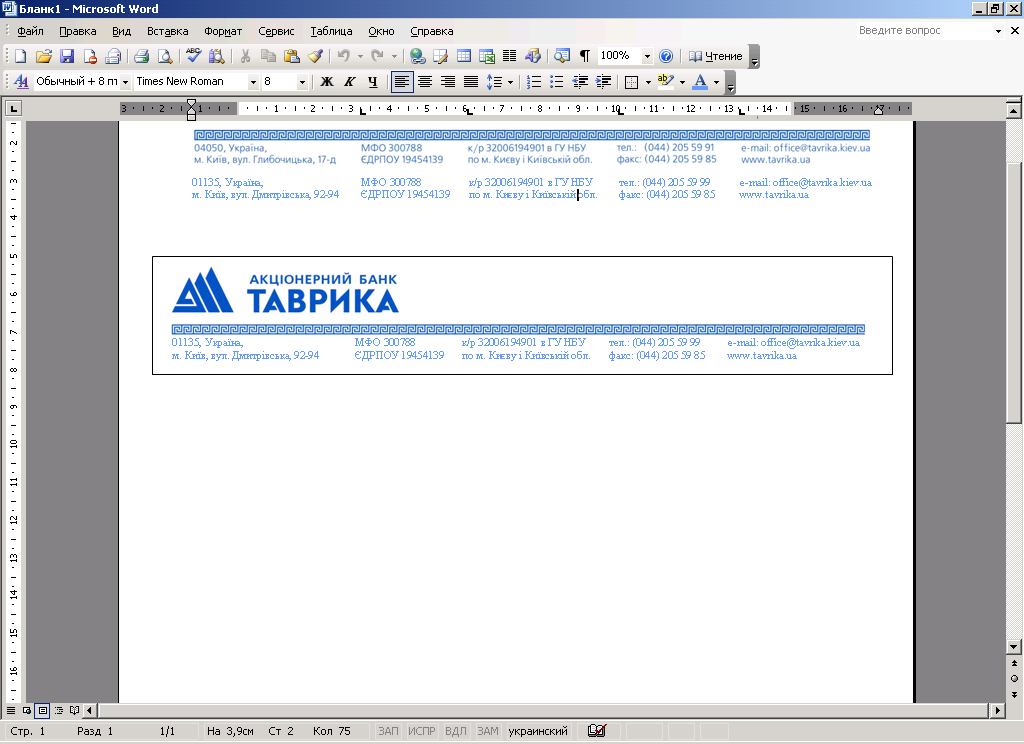This screenshot has width=1024, height=744.
Task: Switch to the Outline view button
Action: [59, 710]
